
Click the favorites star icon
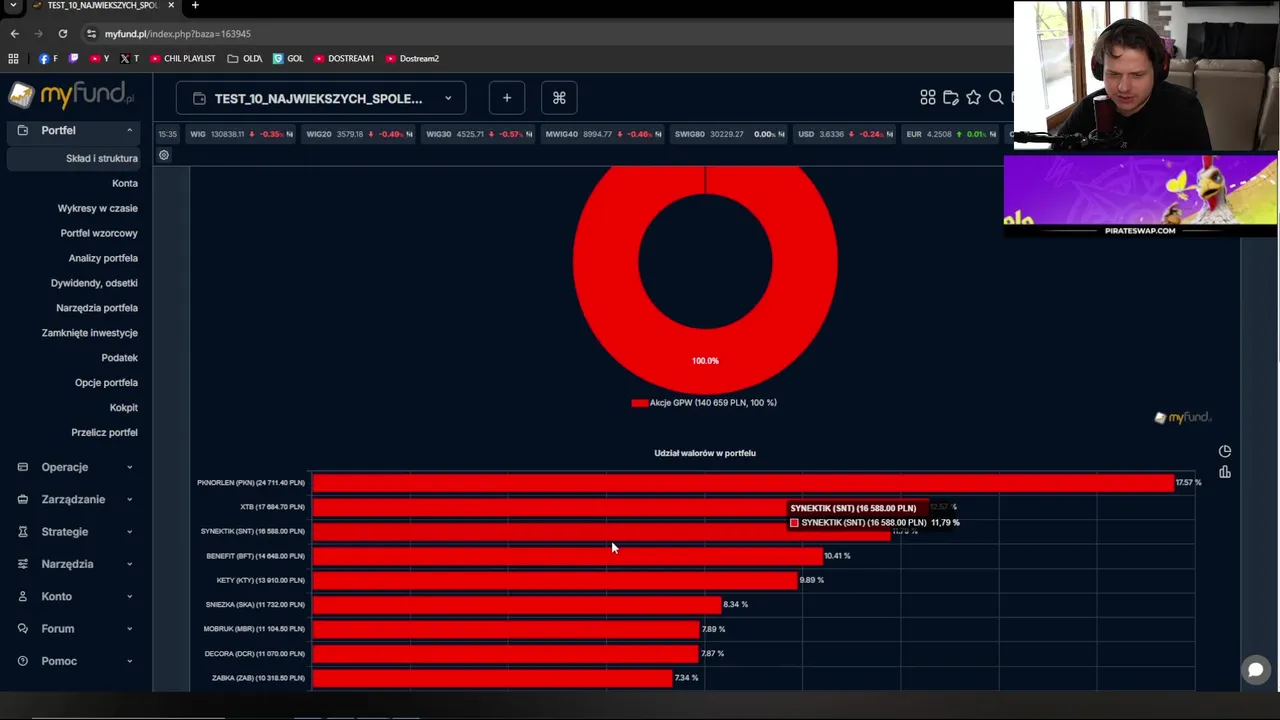tap(973, 98)
